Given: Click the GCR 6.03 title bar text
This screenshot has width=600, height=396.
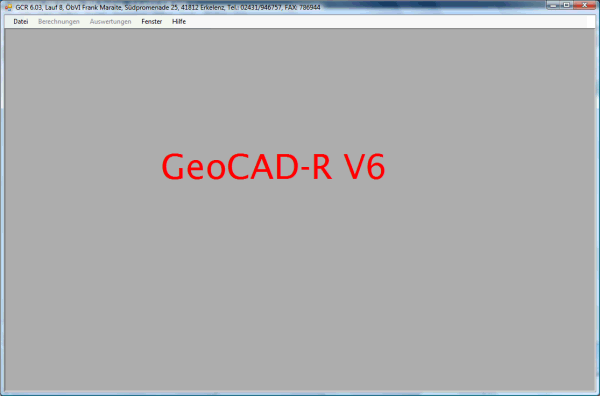Looking at the screenshot, I should click(x=168, y=7).
